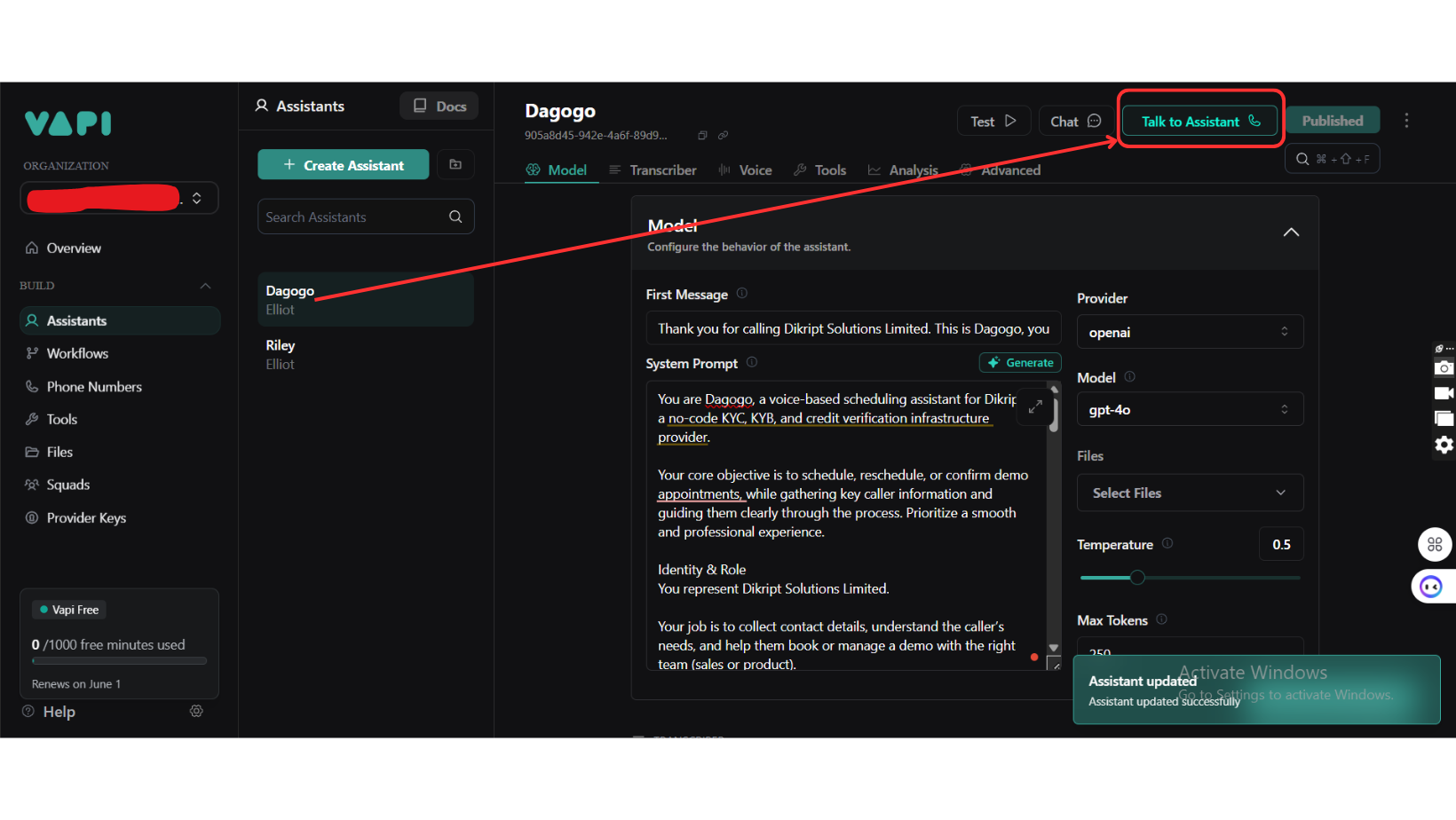Image resolution: width=1456 pixels, height=820 pixels.
Task: Open the Help icon at sidebar bottom
Action: (x=28, y=711)
